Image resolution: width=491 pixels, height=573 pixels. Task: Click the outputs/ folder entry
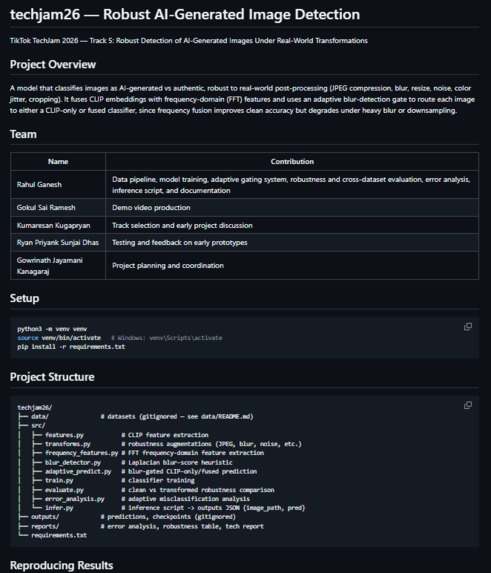(45, 517)
